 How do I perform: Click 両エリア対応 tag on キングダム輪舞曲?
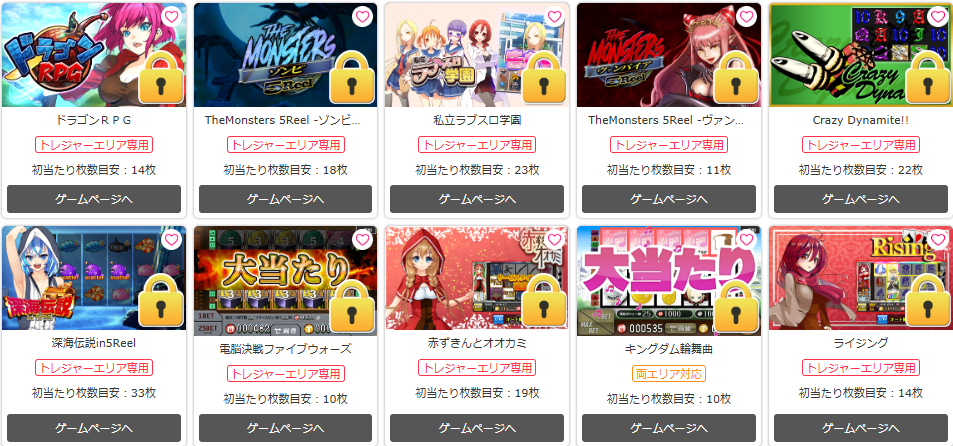669,373
